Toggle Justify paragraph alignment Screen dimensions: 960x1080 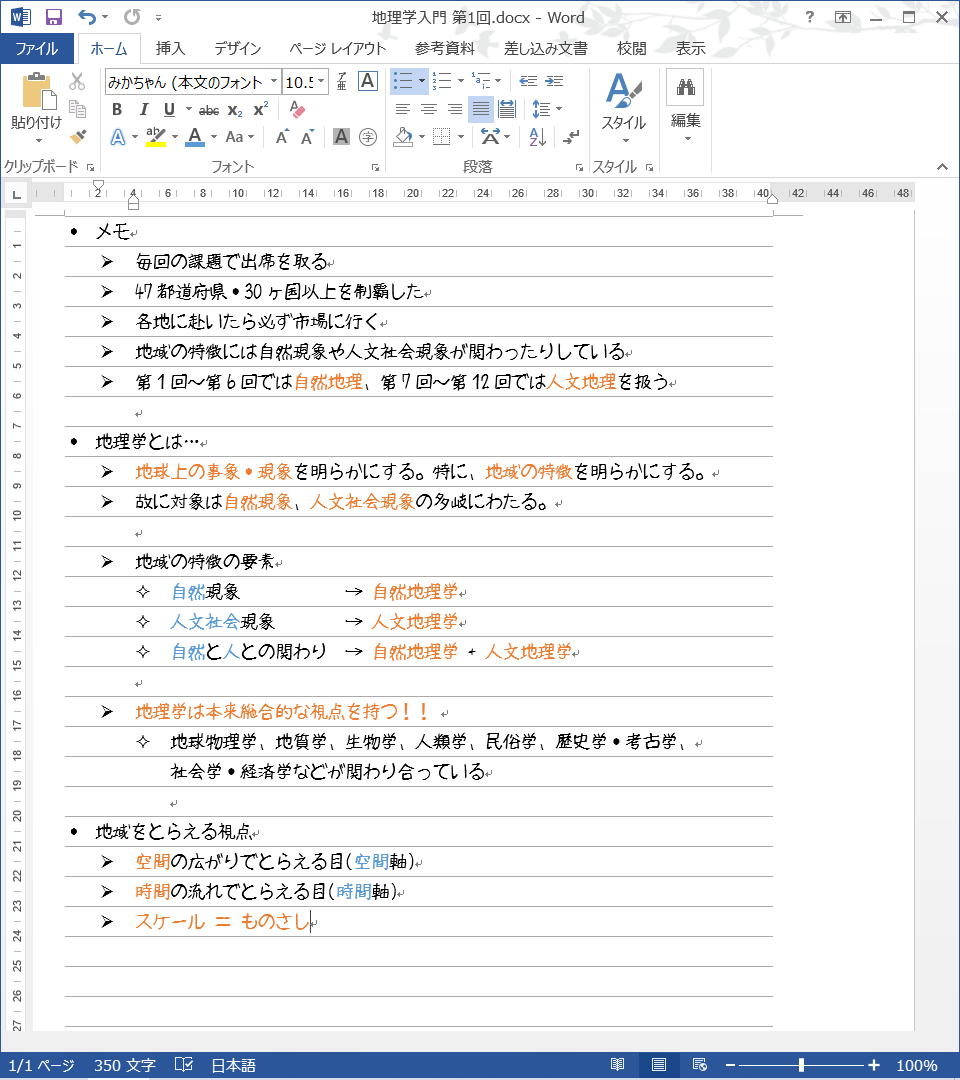[480, 110]
